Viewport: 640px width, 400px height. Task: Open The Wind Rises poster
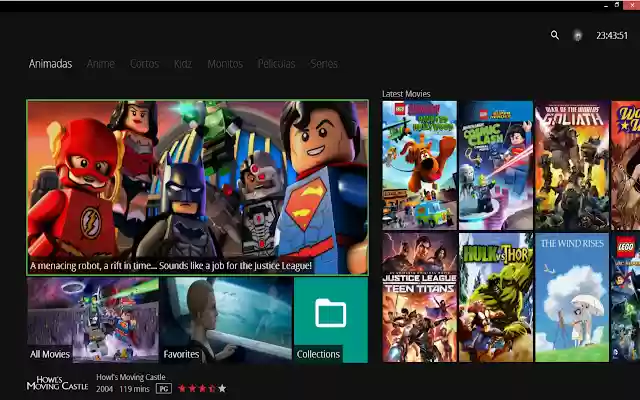tap(572, 297)
